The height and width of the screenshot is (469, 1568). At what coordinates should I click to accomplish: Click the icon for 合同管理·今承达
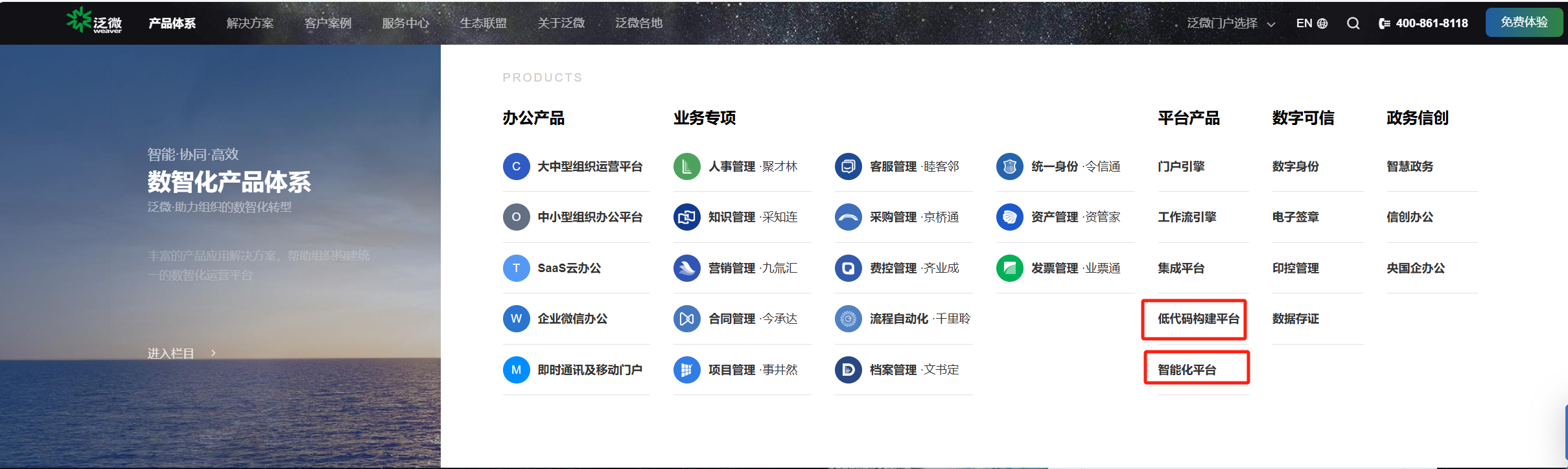click(686, 319)
